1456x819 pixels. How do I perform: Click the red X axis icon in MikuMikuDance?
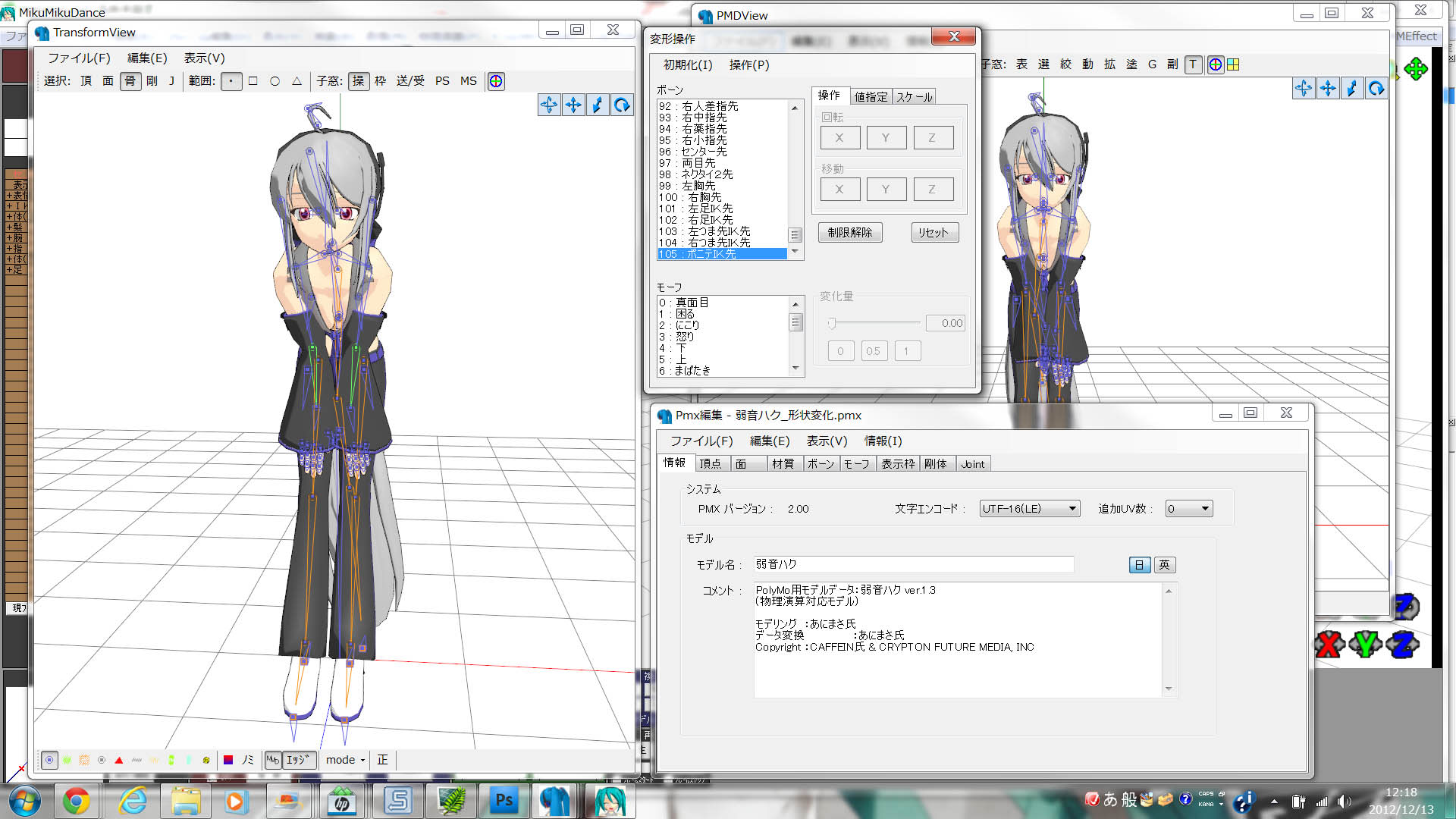coord(1329,645)
